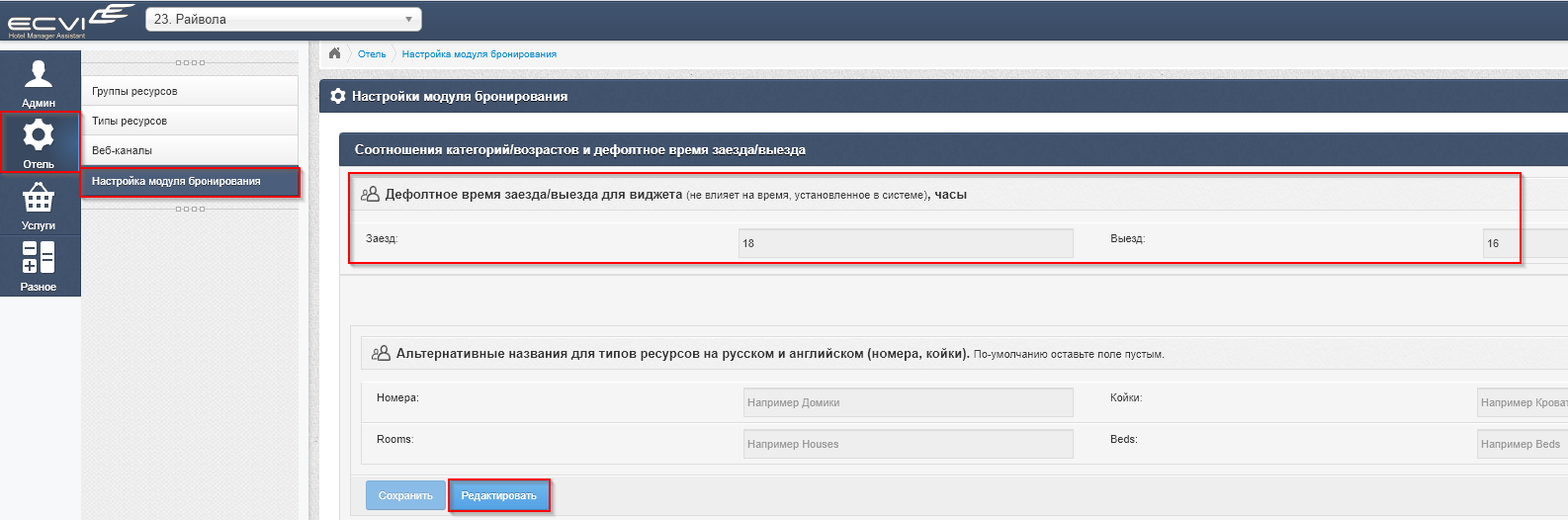Focus the 'Rooms' alternative name field
This screenshot has height=520, width=1568.
tap(908, 444)
